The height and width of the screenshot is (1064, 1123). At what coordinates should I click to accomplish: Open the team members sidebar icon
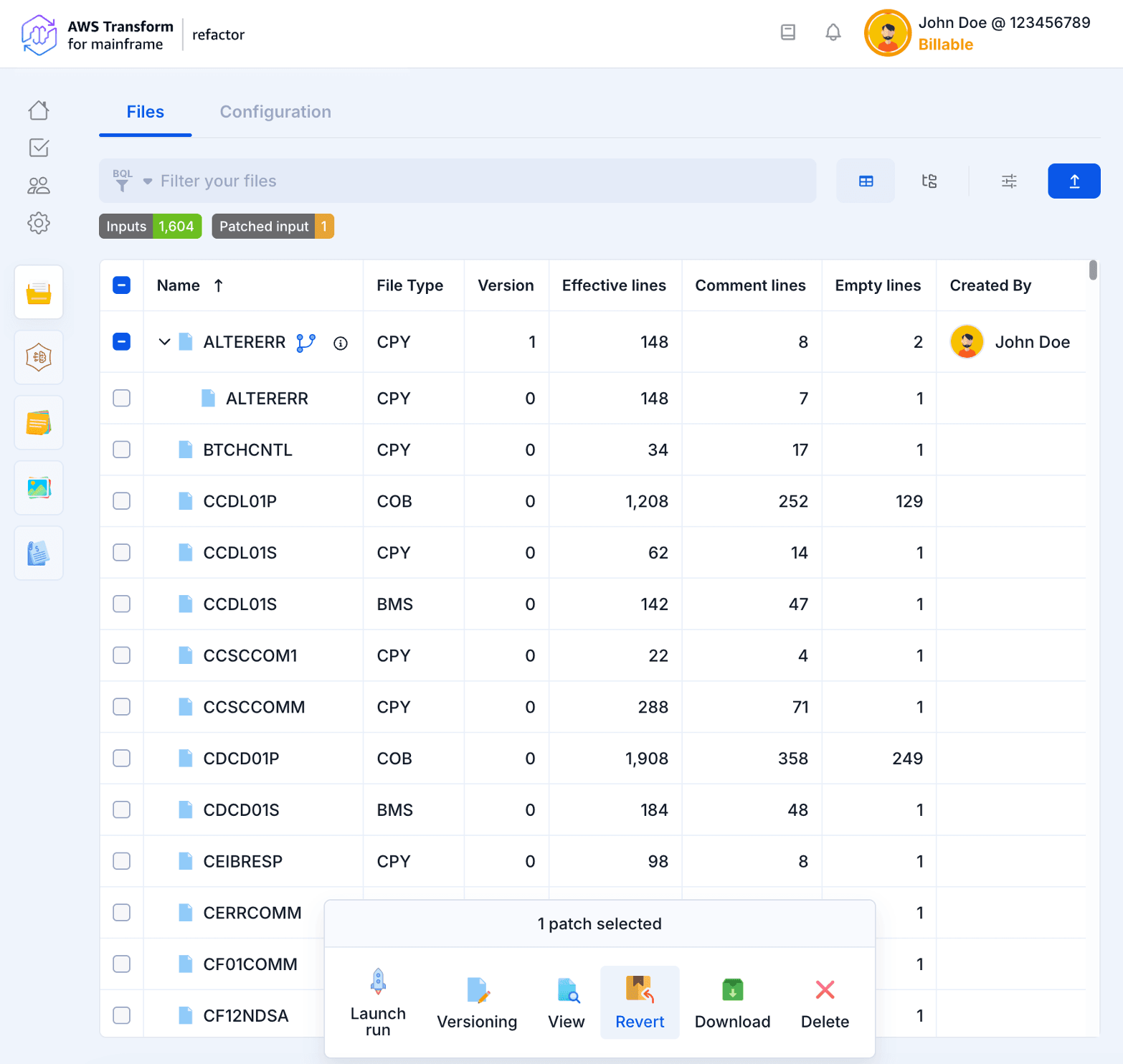[39, 186]
